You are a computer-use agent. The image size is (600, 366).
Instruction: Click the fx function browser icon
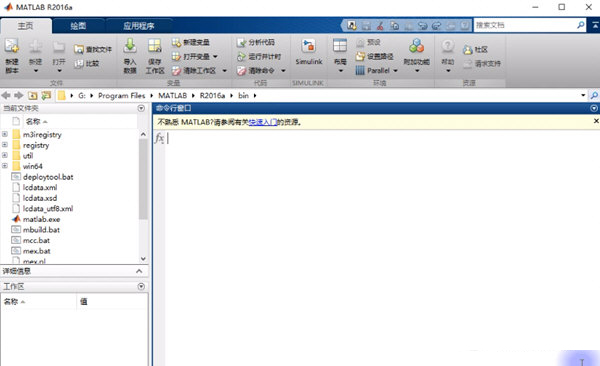(159, 138)
